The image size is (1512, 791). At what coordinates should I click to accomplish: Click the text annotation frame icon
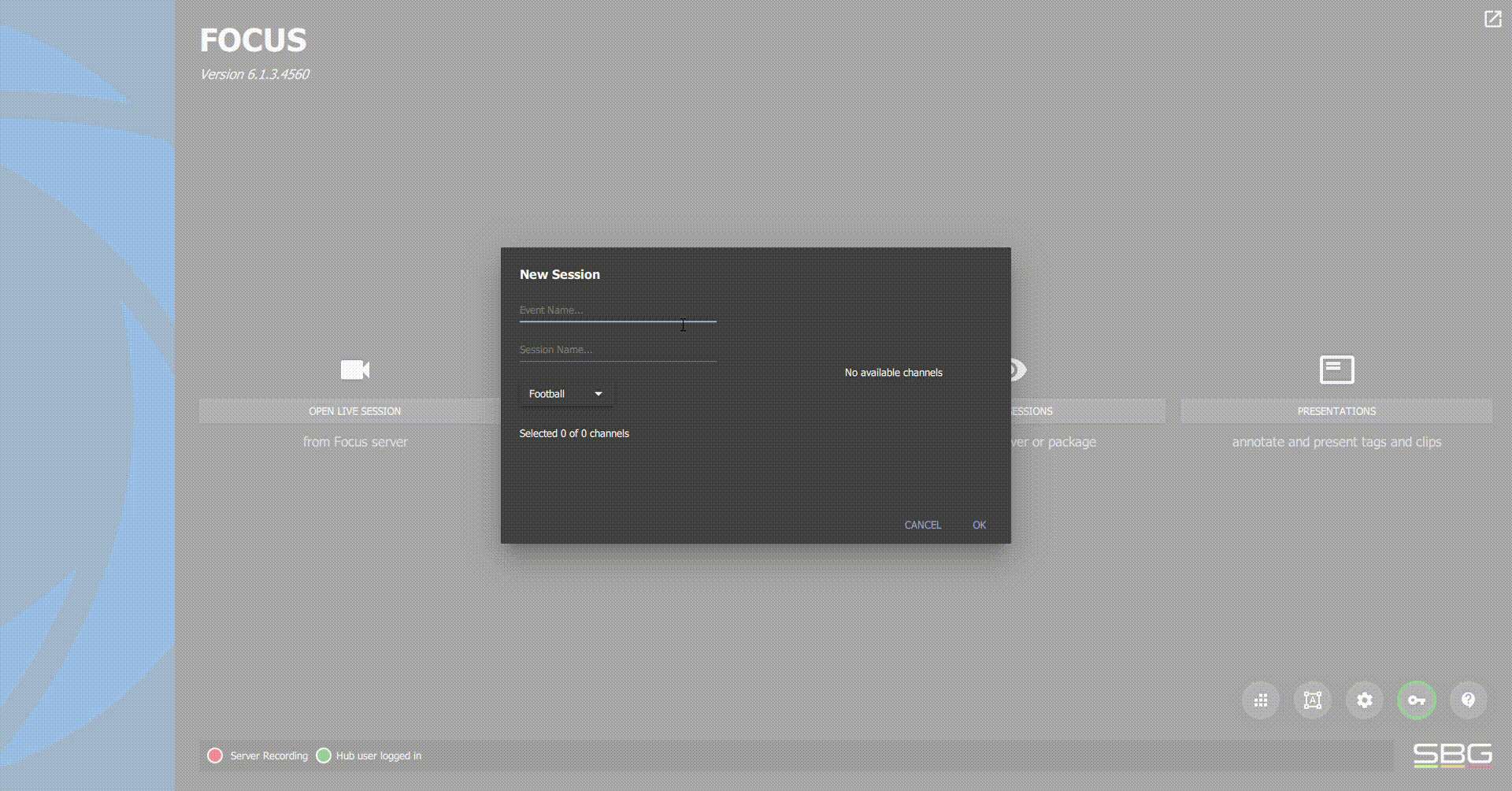pos(1313,700)
